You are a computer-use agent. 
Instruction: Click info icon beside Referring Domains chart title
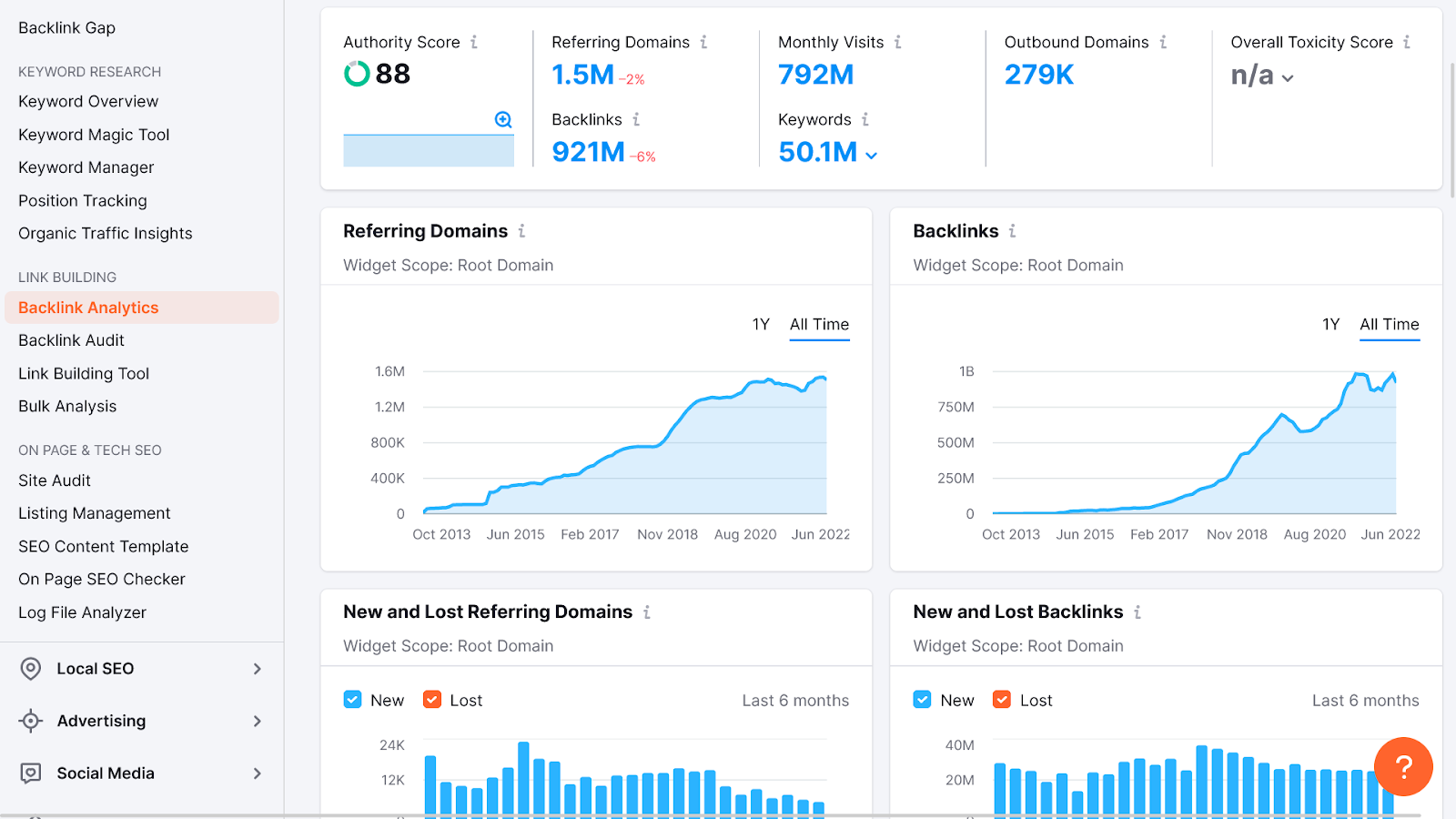(x=521, y=231)
